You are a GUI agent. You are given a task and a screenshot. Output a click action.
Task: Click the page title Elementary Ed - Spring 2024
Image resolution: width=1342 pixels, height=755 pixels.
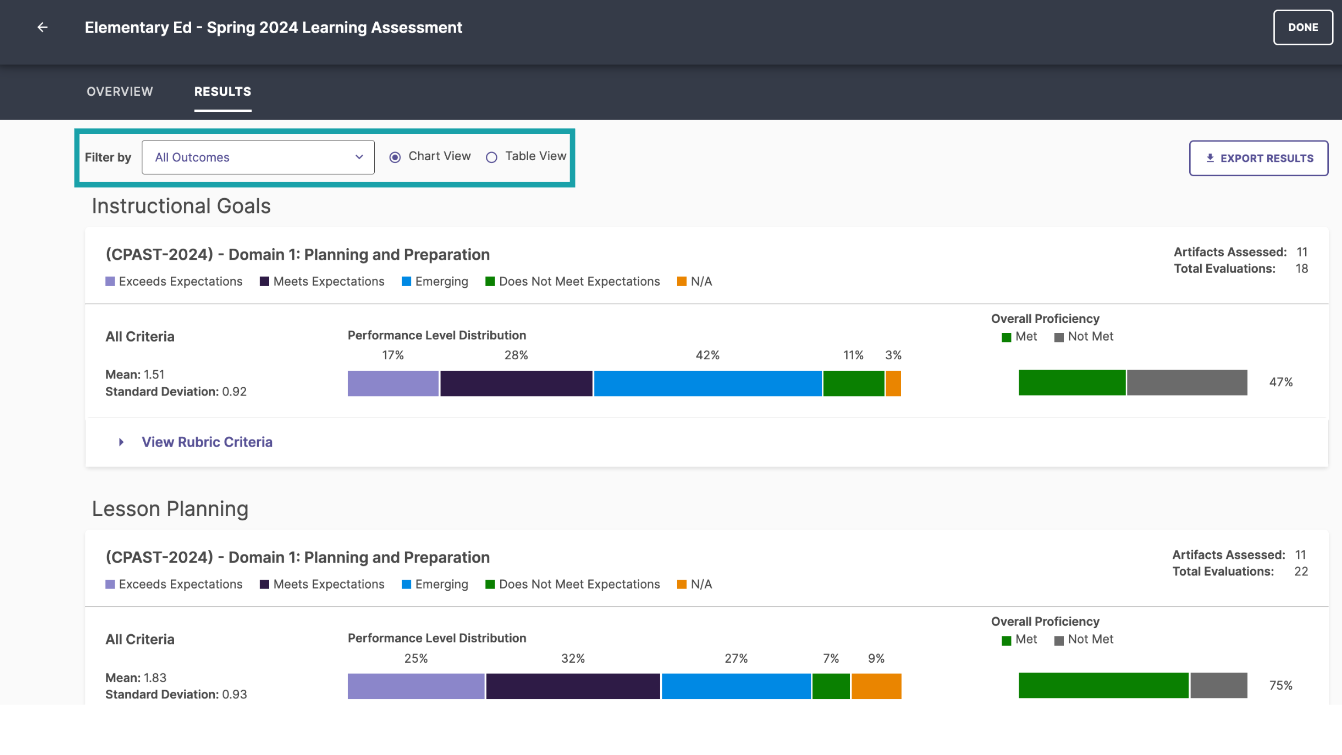tap(273, 28)
